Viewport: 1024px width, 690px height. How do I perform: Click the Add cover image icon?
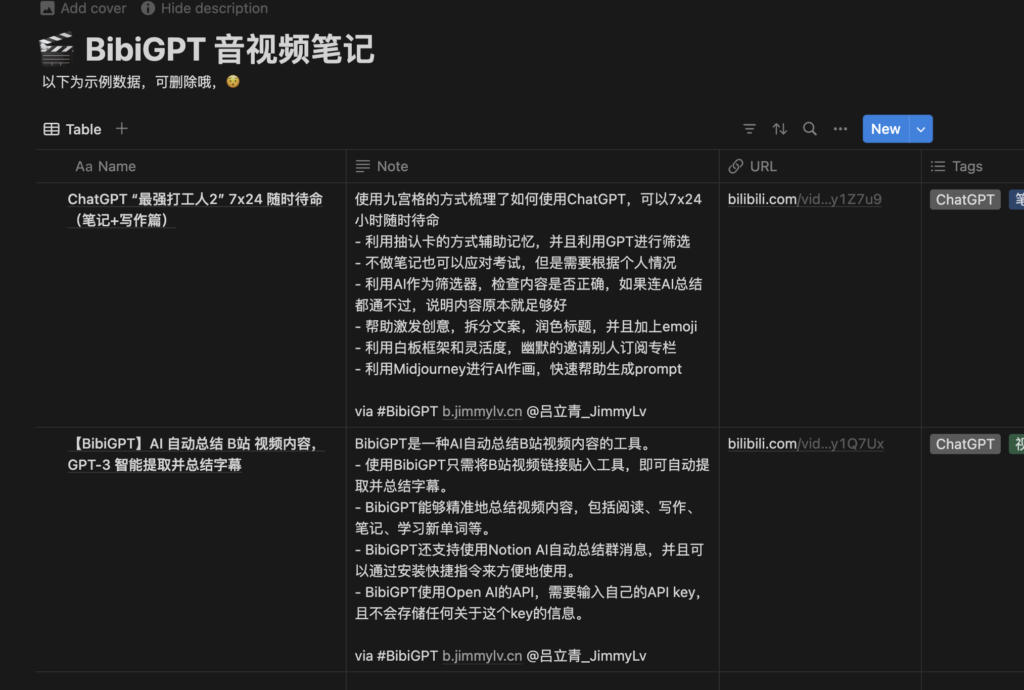47,8
